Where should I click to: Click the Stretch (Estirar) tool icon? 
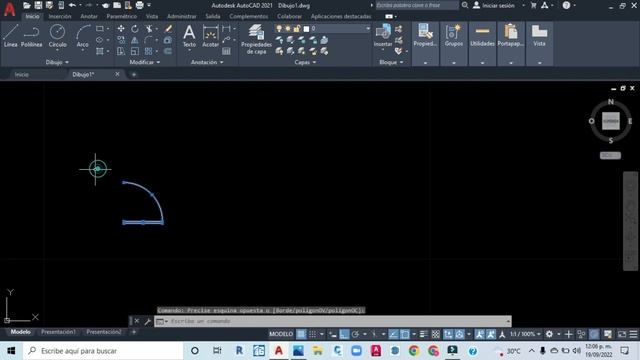click(121, 51)
